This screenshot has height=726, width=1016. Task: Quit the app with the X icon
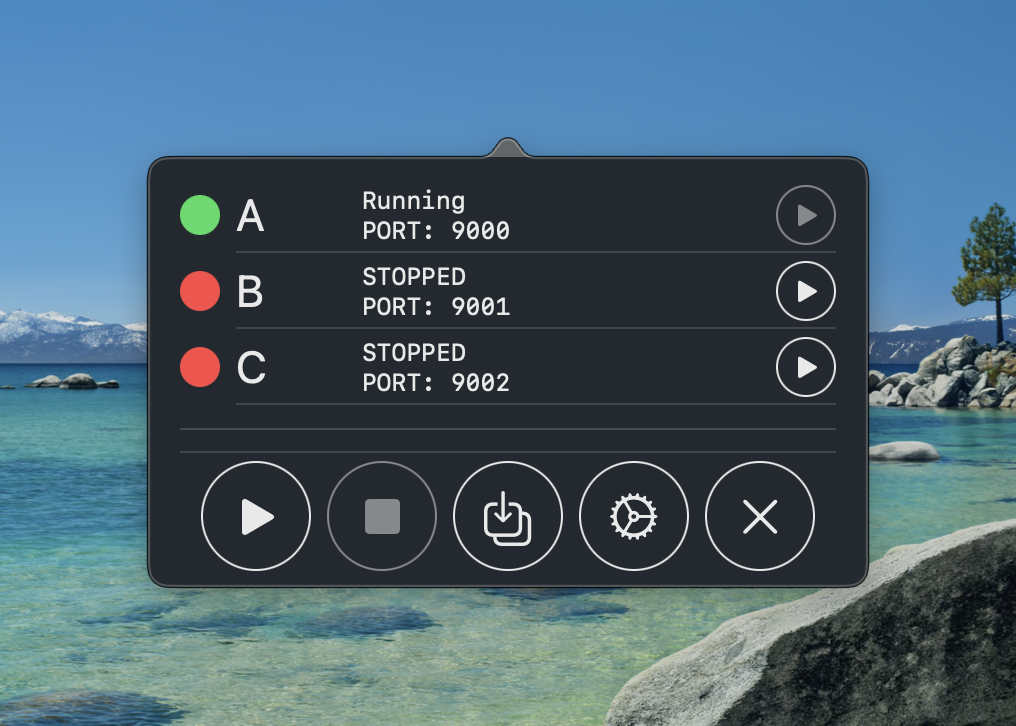[759, 516]
